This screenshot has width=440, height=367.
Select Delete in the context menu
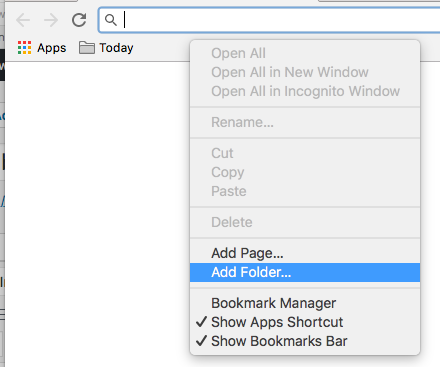305,222
